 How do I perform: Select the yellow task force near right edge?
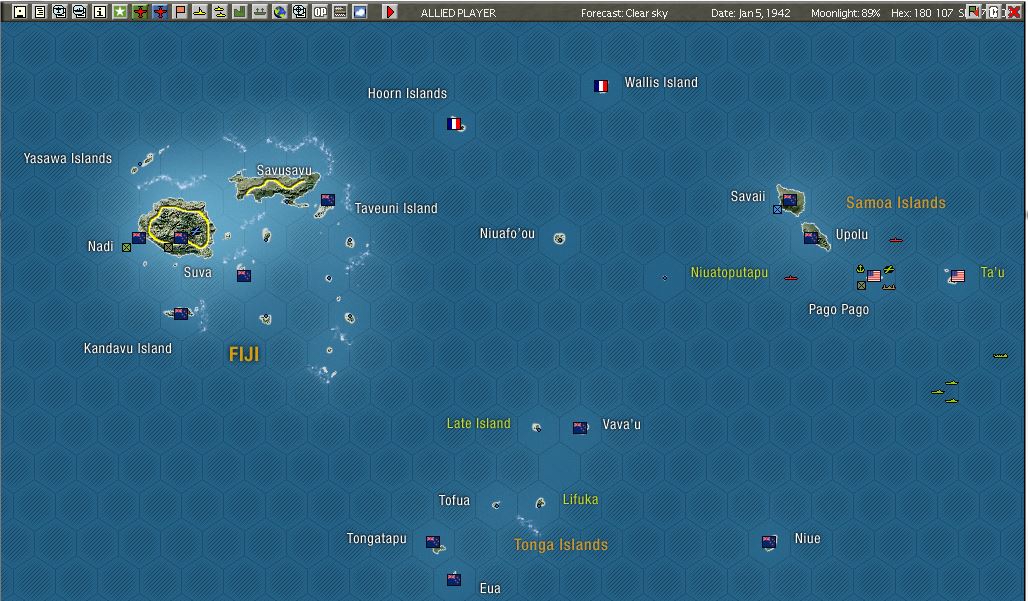(1000, 356)
